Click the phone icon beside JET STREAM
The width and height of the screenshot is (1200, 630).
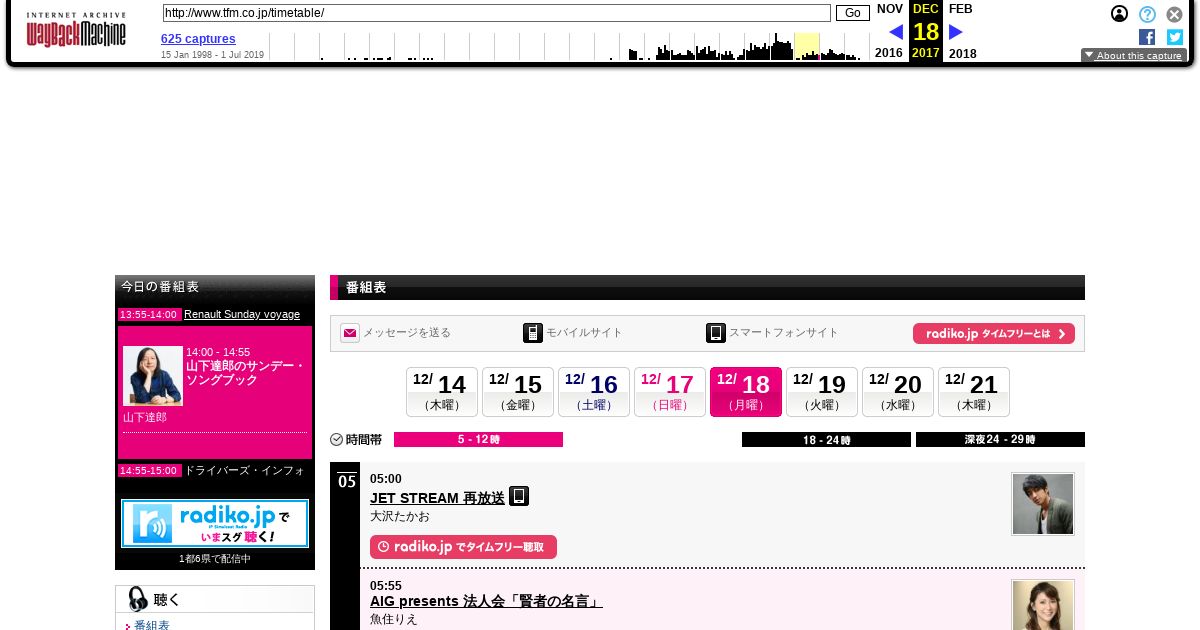pyautogui.click(x=519, y=496)
